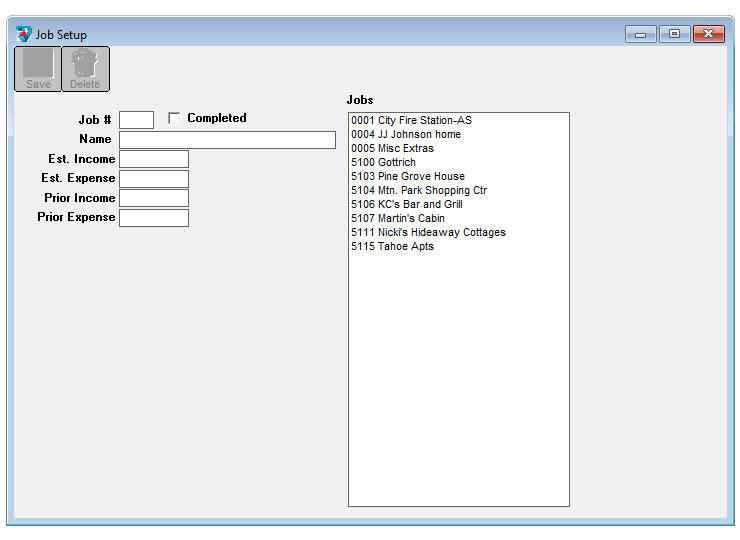Pick 5103 Pine Grove House job
The height and width of the screenshot is (540, 740).
click(408, 176)
